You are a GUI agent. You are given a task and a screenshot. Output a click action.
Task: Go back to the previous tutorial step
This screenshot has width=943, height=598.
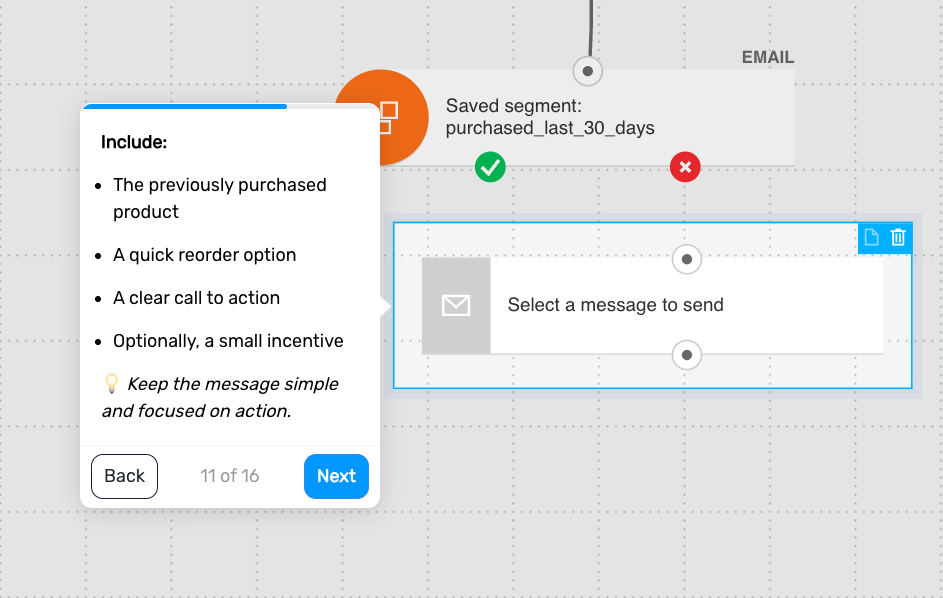pos(124,476)
